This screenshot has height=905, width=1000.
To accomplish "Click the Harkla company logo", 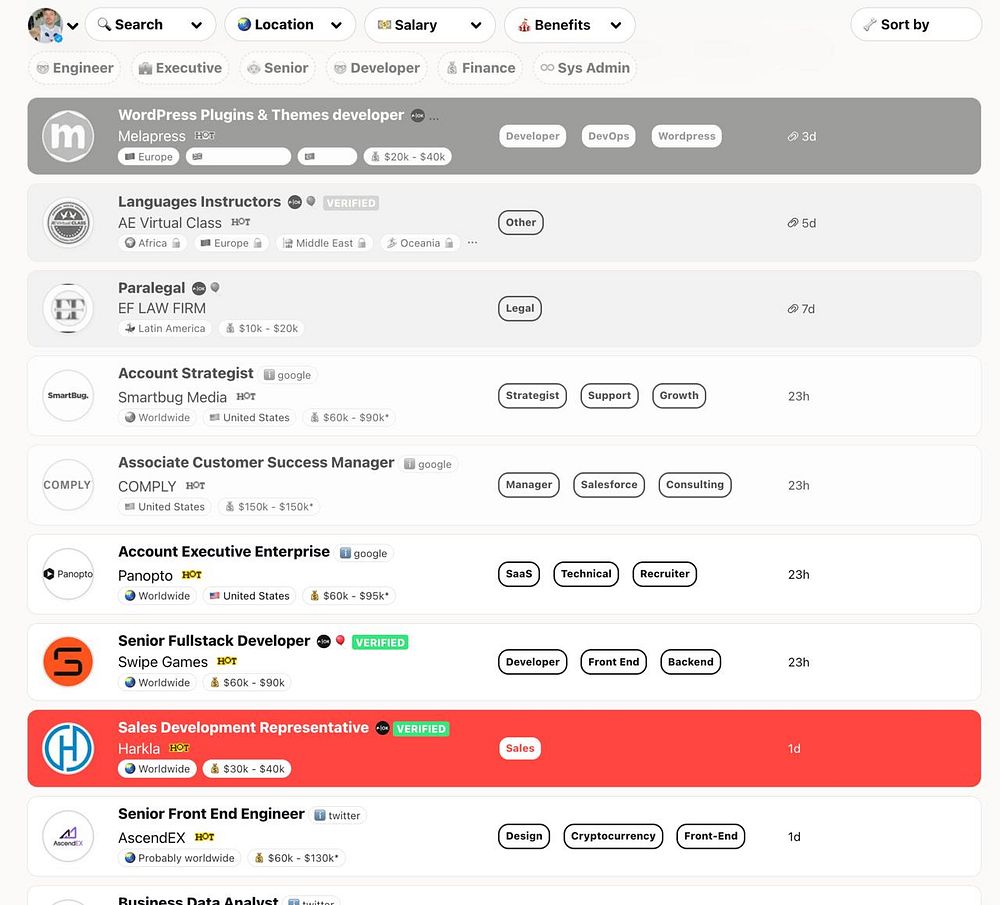I will pyautogui.click(x=68, y=748).
